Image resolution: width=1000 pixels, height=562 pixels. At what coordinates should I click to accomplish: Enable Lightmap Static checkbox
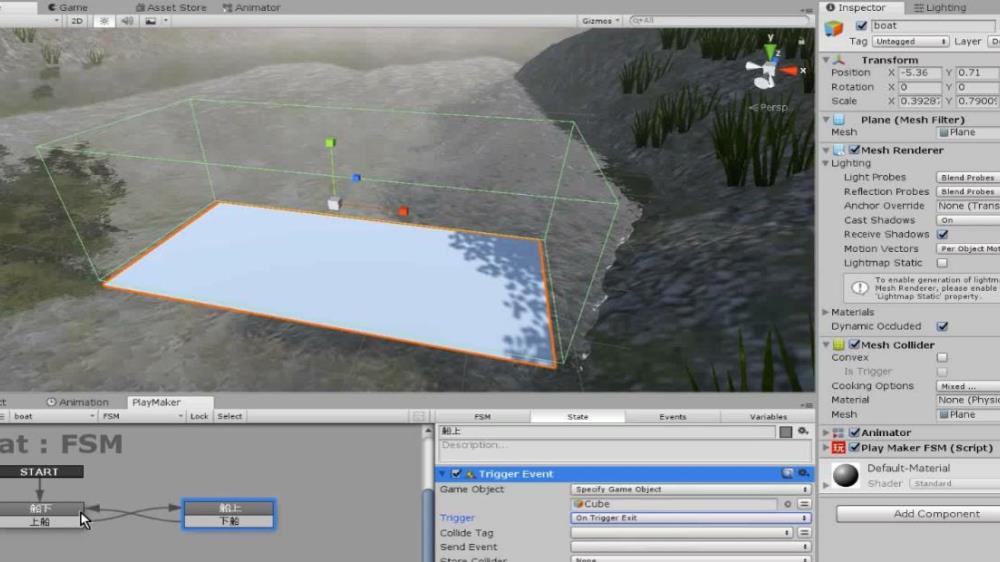(942, 263)
